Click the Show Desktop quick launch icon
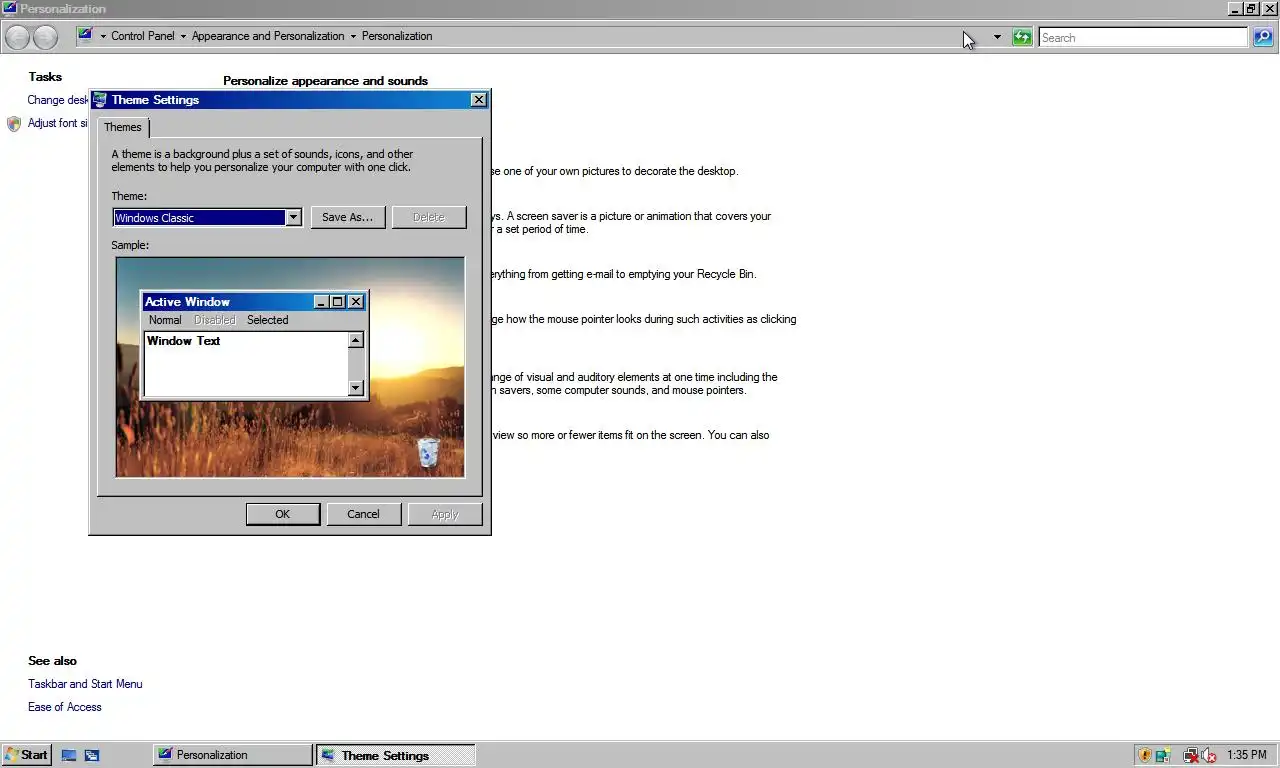Image resolution: width=1280 pixels, height=768 pixels. (x=69, y=755)
